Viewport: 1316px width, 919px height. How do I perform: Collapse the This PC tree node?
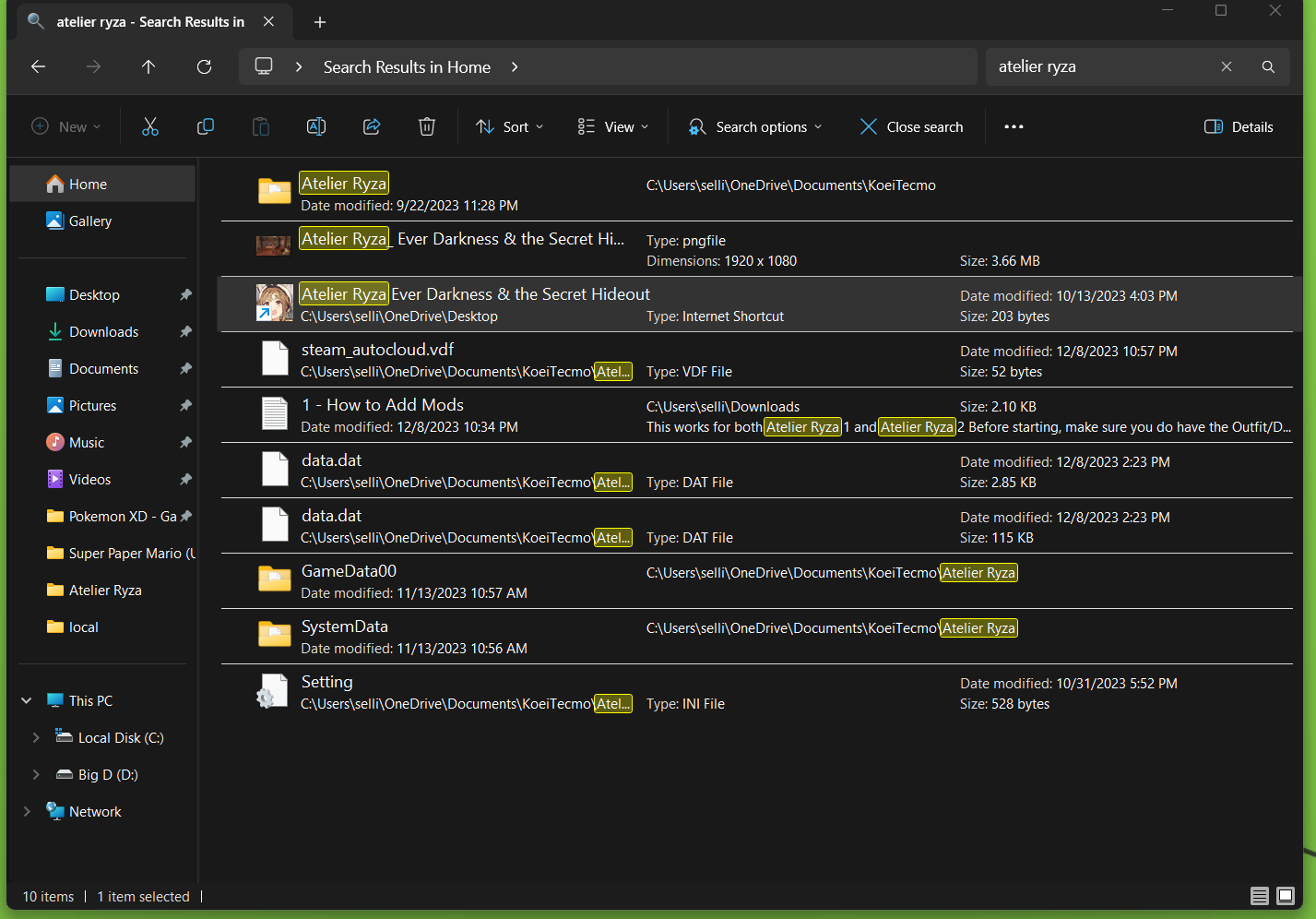(27, 701)
